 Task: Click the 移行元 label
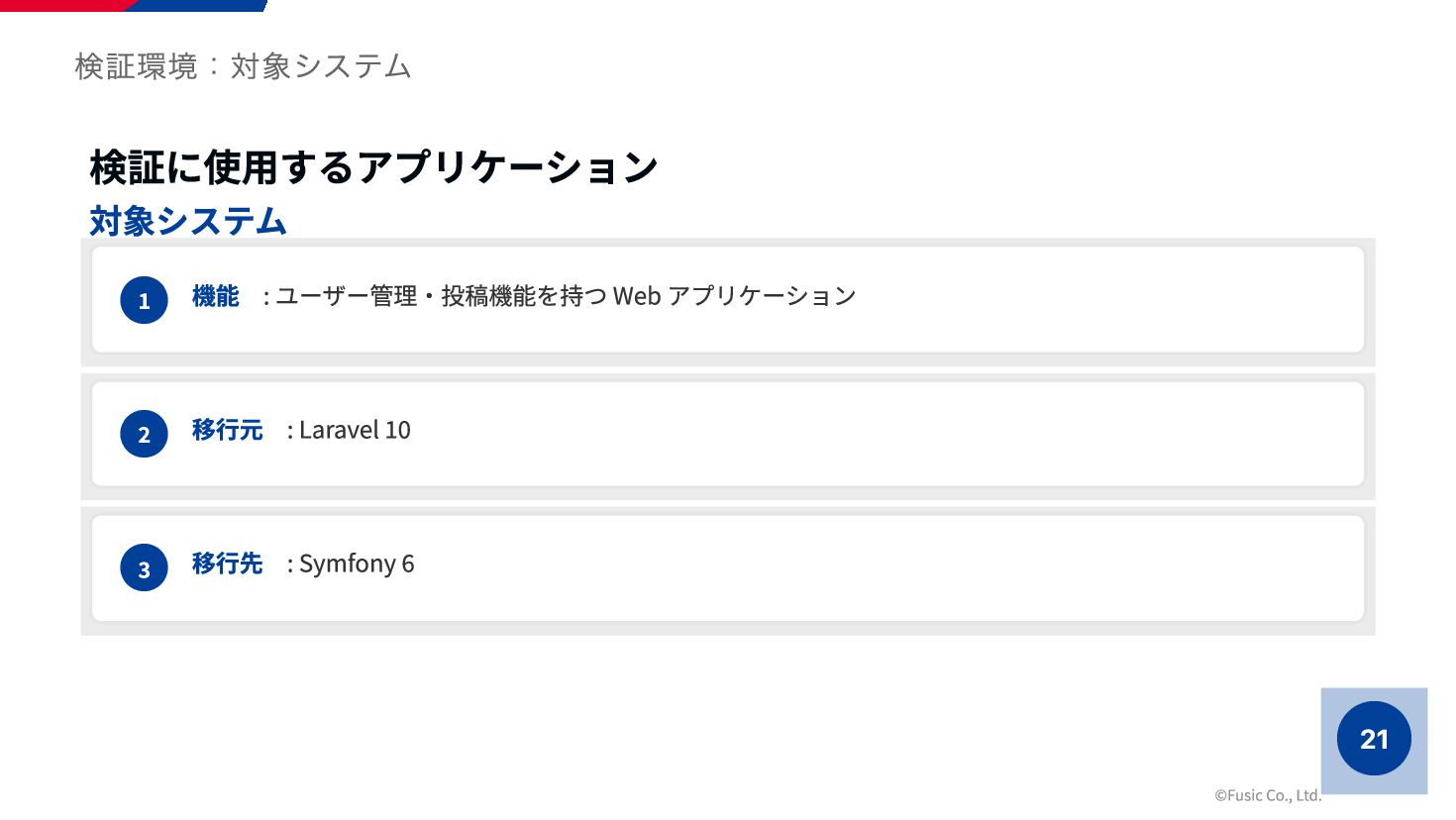227,430
